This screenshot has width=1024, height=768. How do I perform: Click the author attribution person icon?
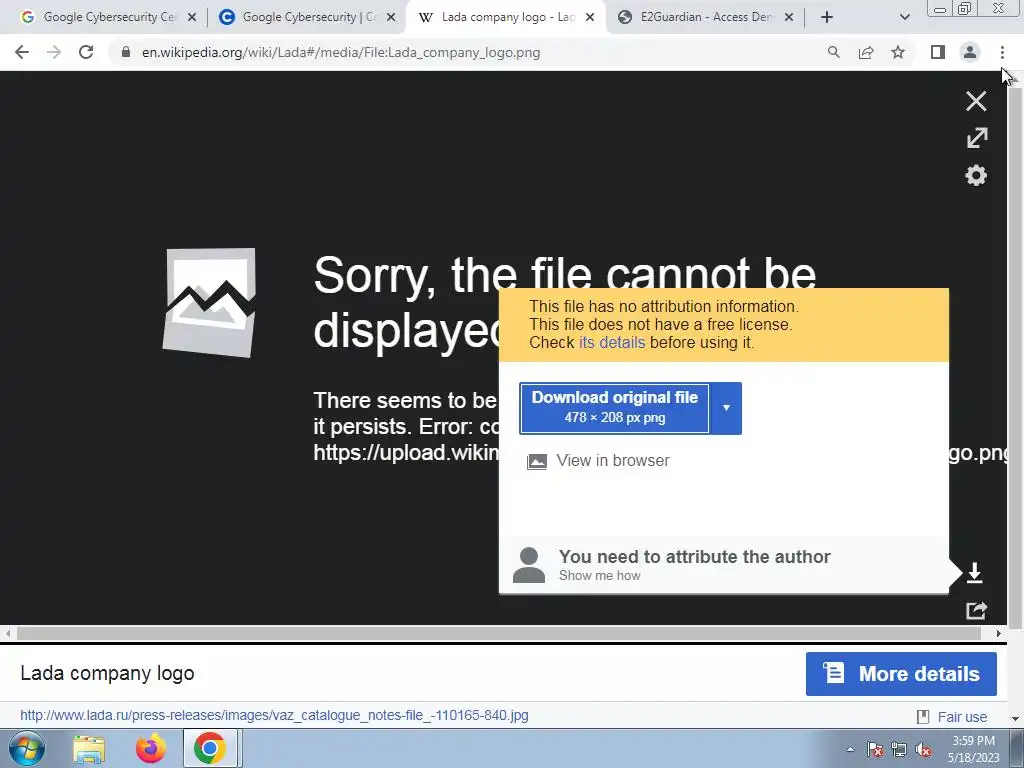[x=528, y=565]
